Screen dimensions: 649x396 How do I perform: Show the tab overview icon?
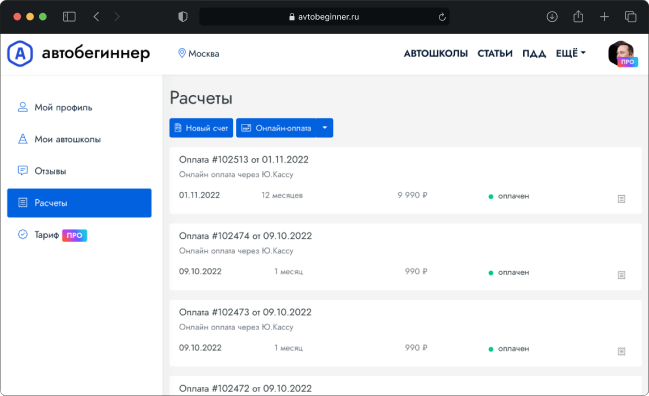[x=630, y=17]
